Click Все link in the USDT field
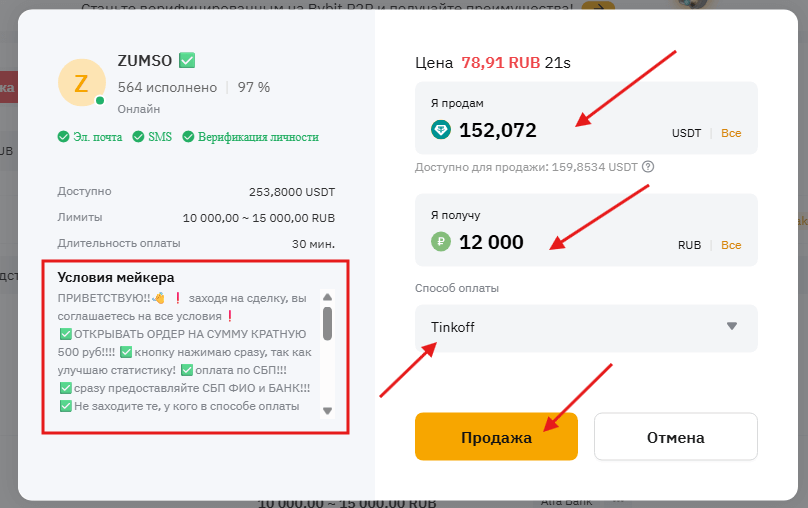The height and width of the screenshot is (508, 808). [x=731, y=133]
